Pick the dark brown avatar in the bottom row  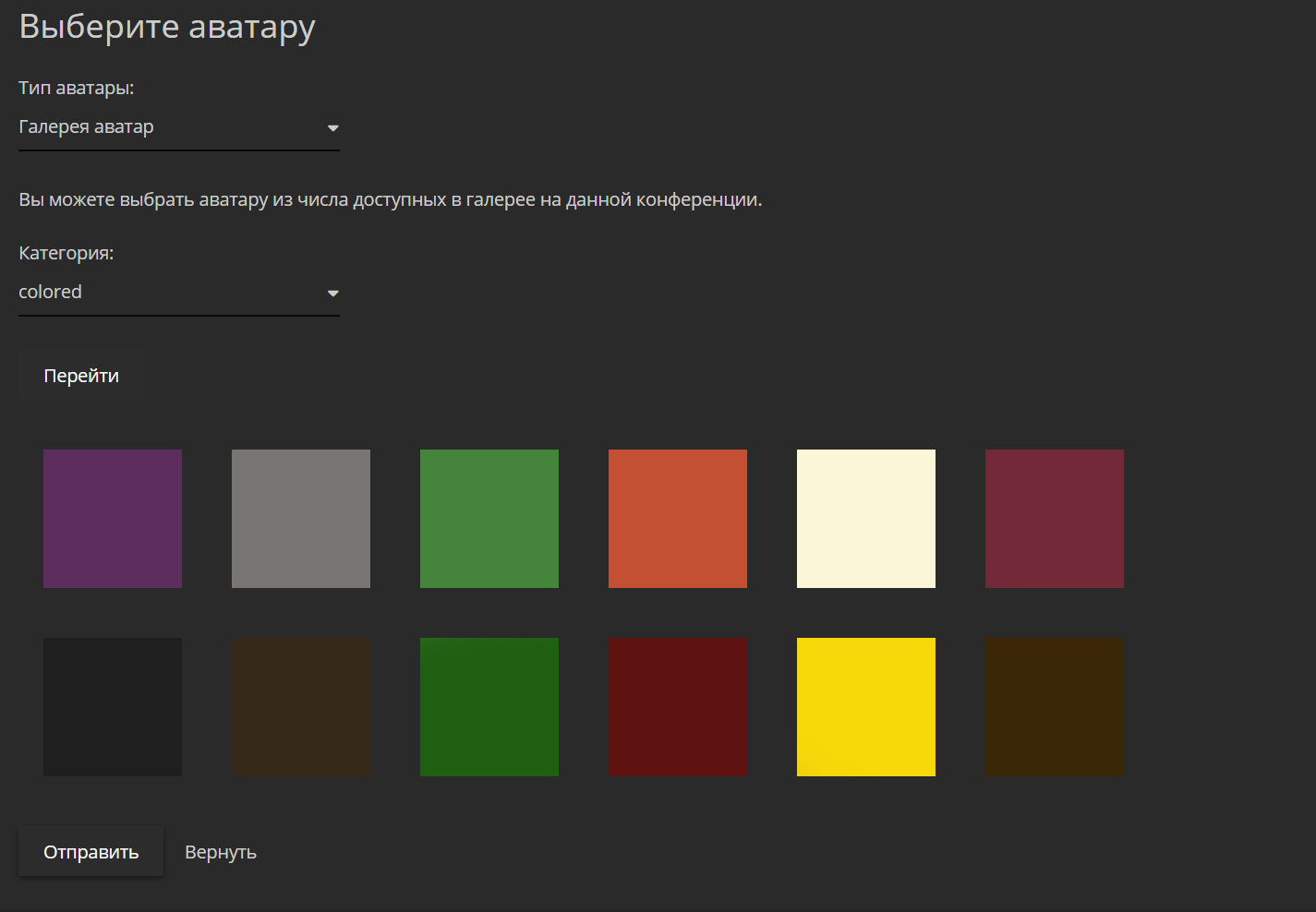[301, 706]
